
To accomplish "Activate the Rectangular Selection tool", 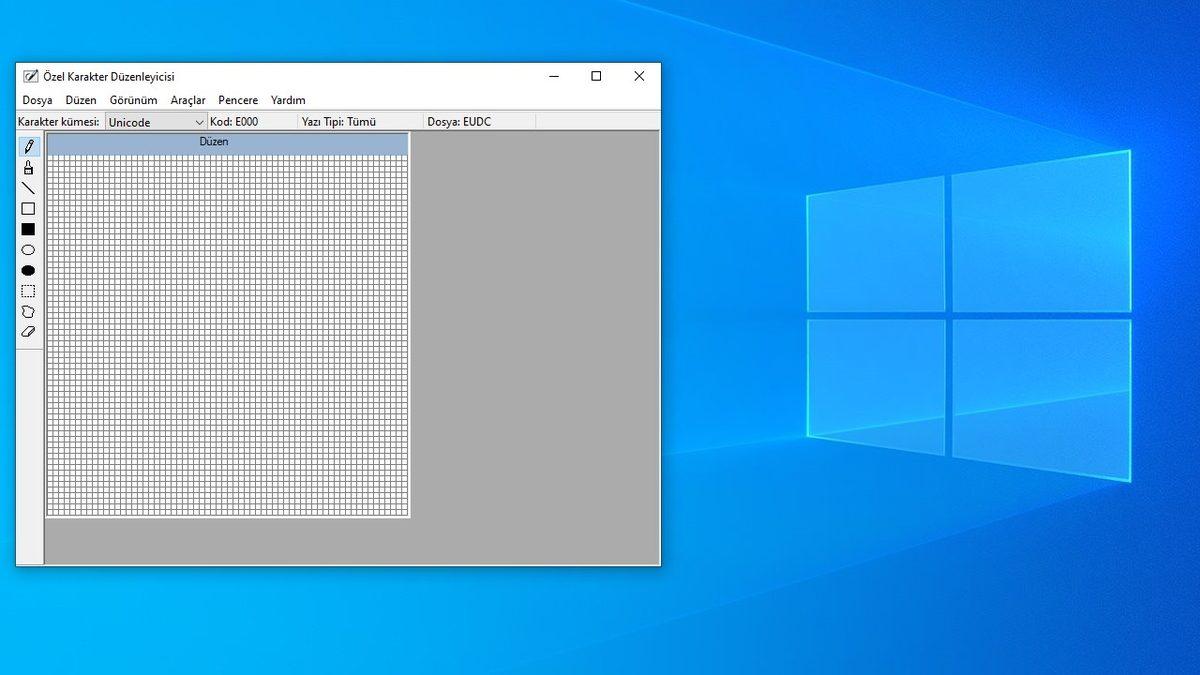I will (x=28, y=291).
